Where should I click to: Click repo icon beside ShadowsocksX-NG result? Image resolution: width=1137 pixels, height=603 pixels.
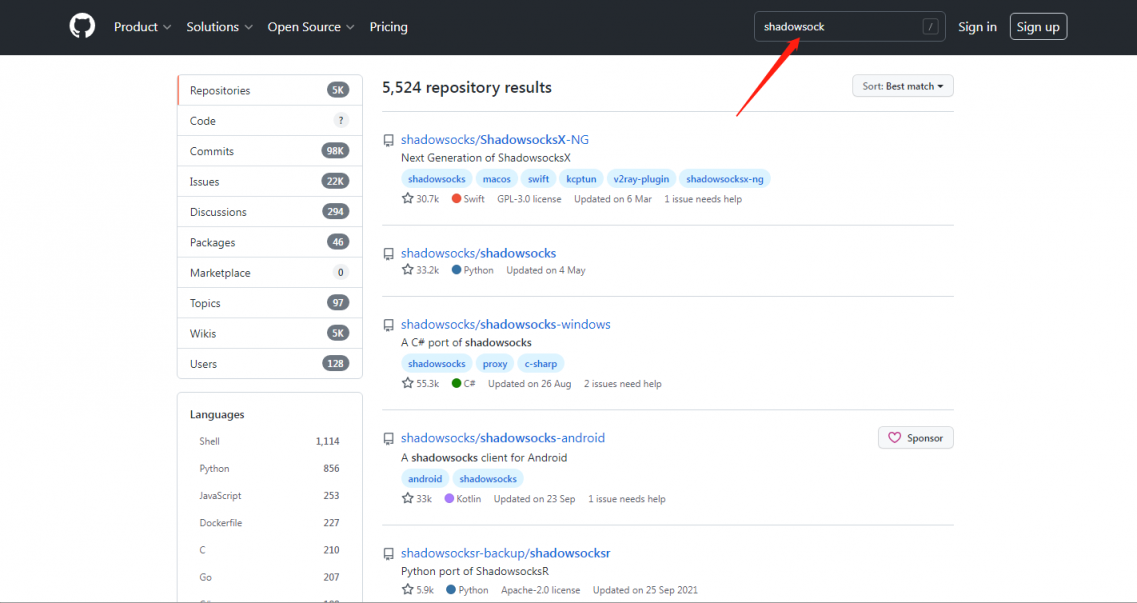click(389, 141)
